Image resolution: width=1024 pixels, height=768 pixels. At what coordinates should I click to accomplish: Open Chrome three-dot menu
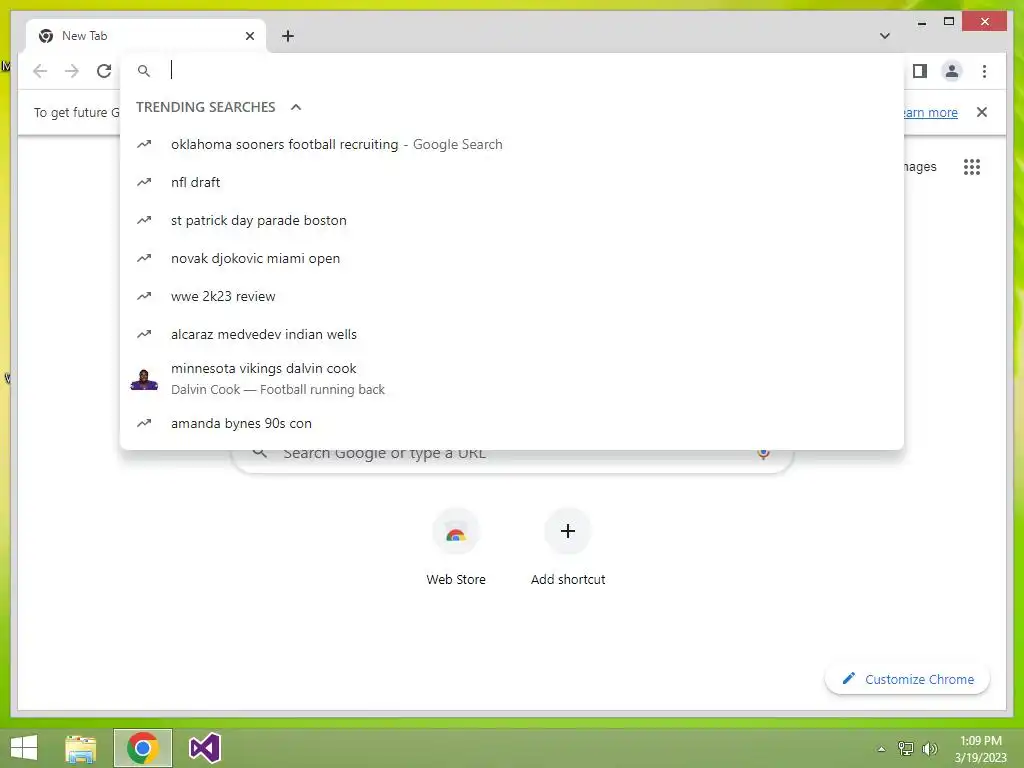(984, 71)
